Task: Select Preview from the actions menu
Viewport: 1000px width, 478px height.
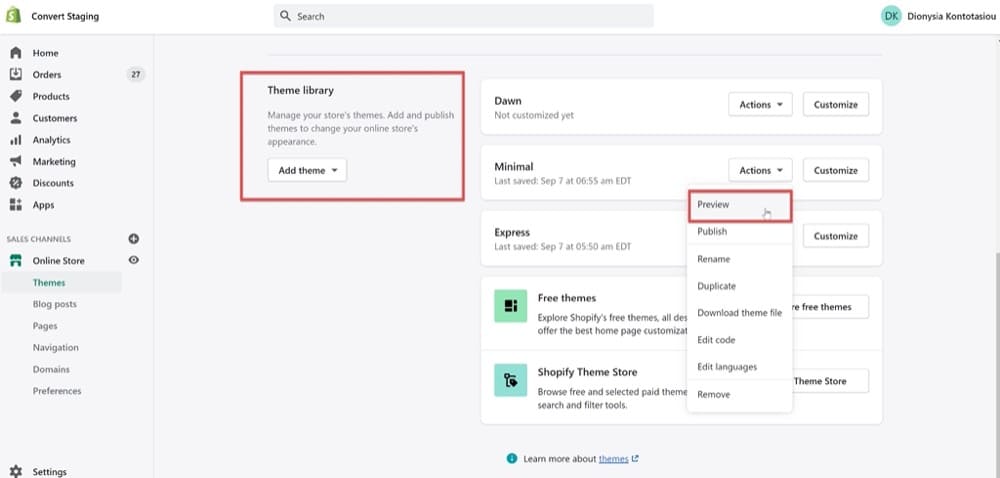Action: pos(713,204)
